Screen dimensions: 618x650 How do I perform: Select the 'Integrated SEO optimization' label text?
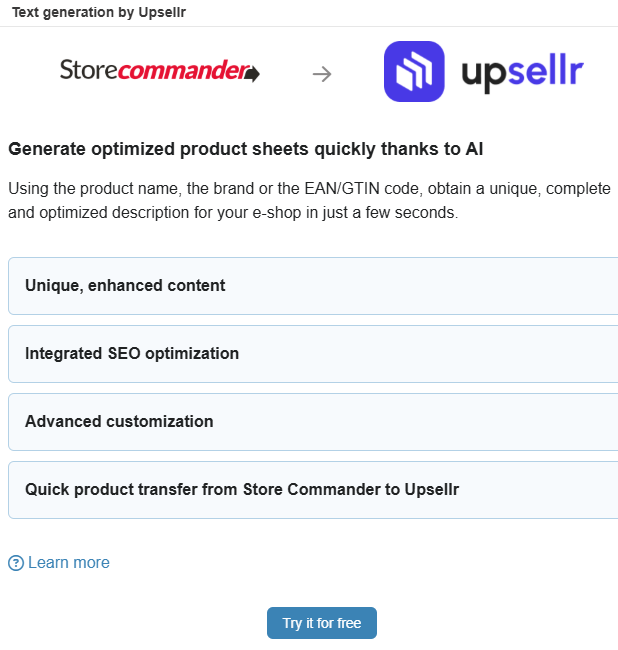tap(132, 354)
